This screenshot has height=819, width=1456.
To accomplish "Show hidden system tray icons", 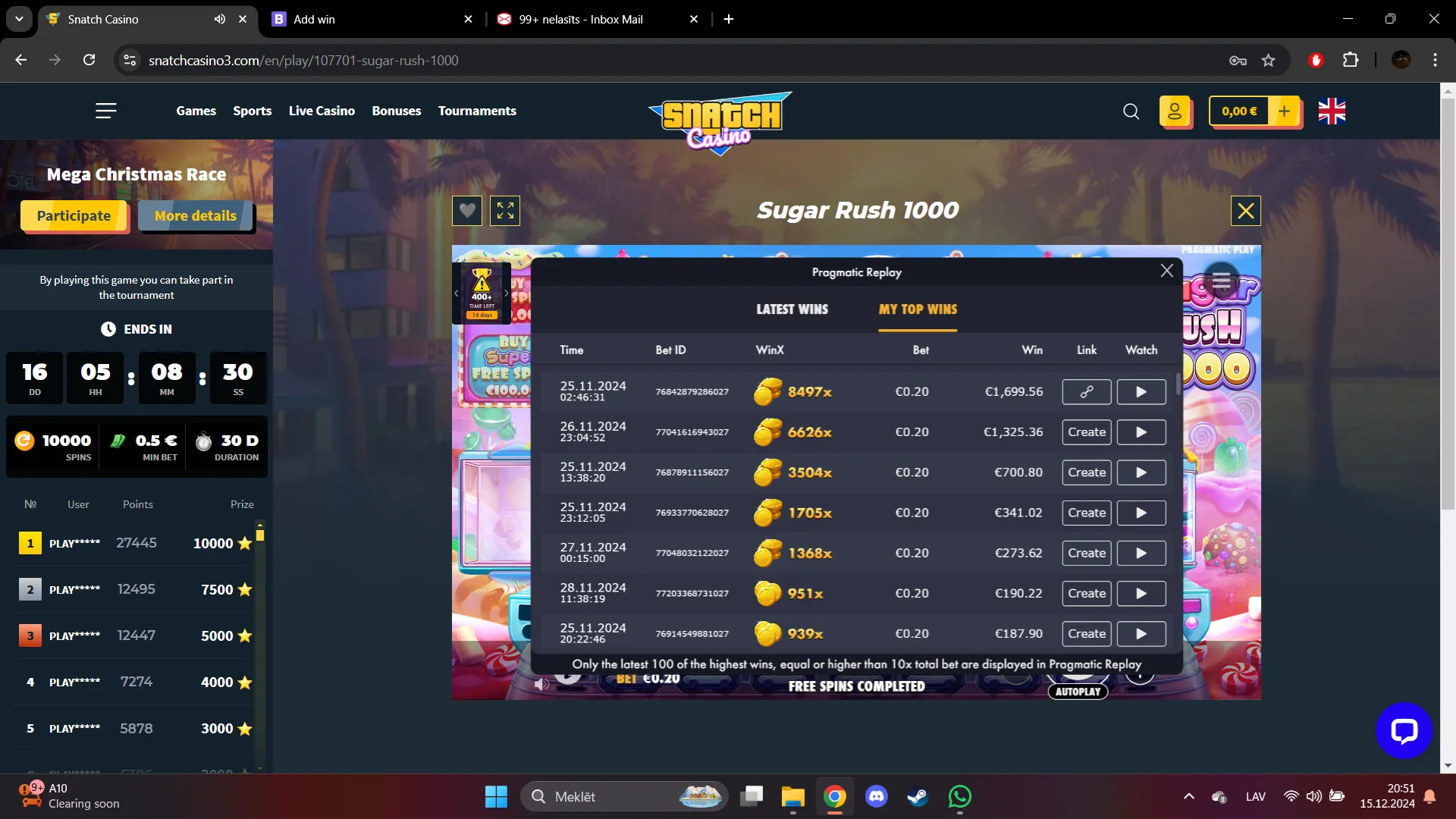I will click(1188, 796).
